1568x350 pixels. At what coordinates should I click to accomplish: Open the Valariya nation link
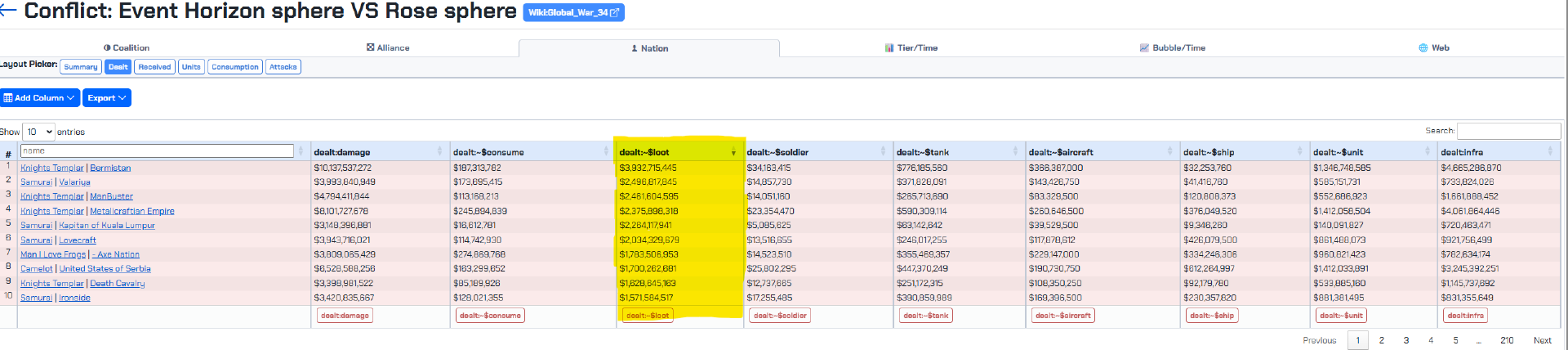pos(74,182)
